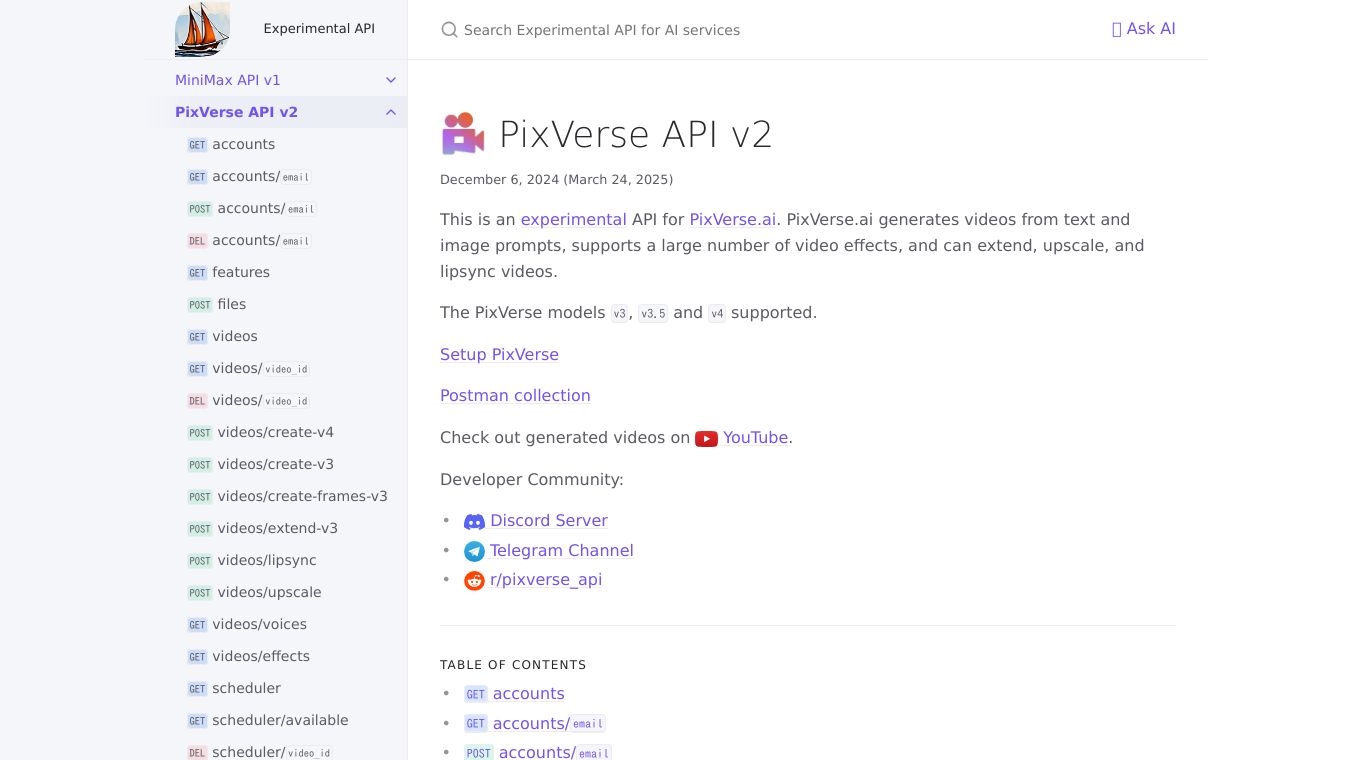Open the GET videos sidebar item

(x=222, y=336)
